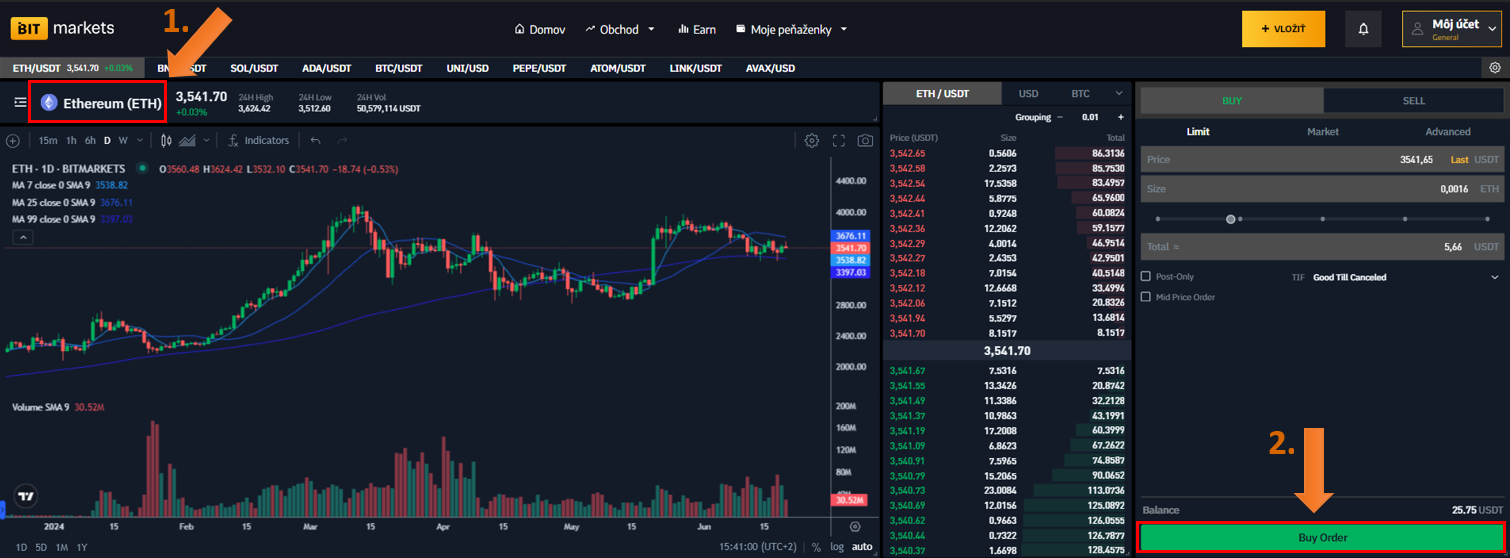Select BTC/USDT in ticker bar
The width and height of the screenshot is (1510, 558).
click(x=399, y=68)
